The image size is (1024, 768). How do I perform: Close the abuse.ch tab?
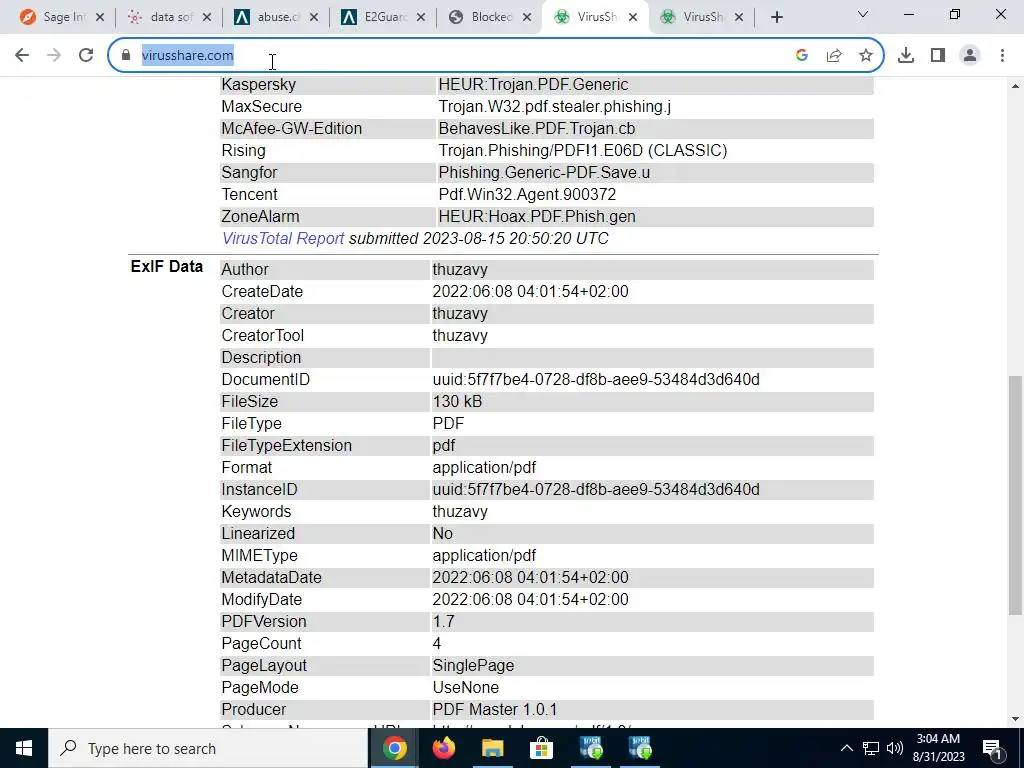[314, 18]
